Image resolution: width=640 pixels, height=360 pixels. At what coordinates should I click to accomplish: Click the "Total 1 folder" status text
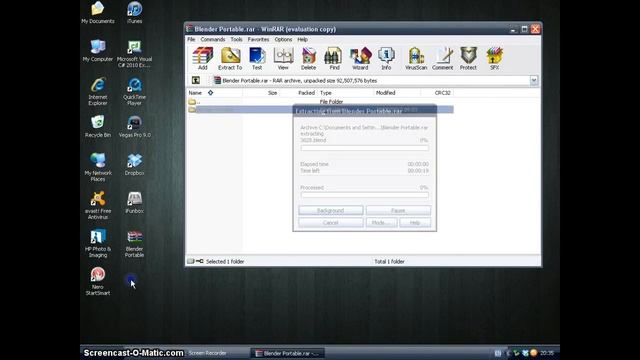tap(389, 262)
